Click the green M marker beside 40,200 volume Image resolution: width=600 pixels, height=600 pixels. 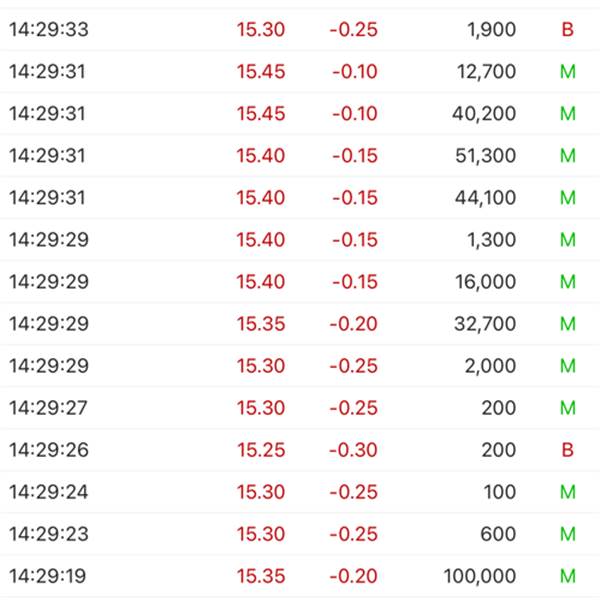tap(567, 114)
